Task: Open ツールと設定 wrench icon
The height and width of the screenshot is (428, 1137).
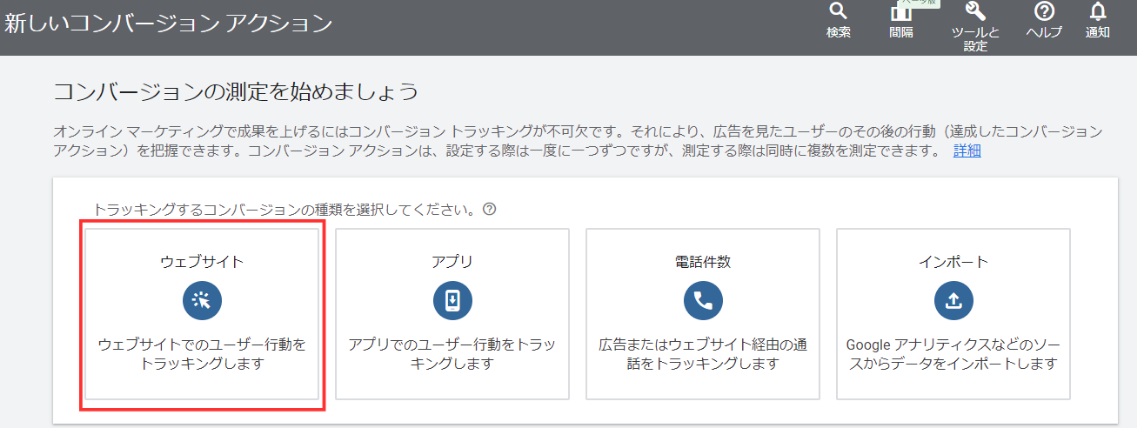Action: pos(975,11)
